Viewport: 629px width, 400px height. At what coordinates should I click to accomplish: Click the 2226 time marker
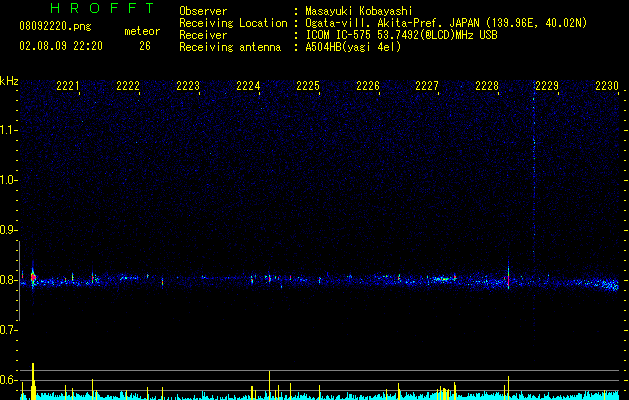(x=368, y=86)
